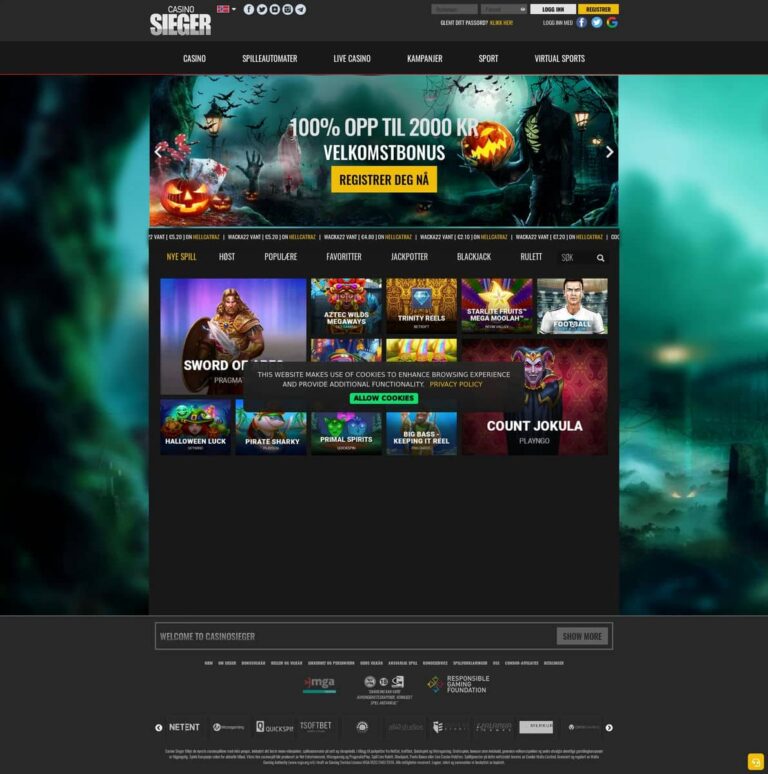Open the Virtual Sports menu item
Viewport: 768px width, 774px height.
point(559,58)
